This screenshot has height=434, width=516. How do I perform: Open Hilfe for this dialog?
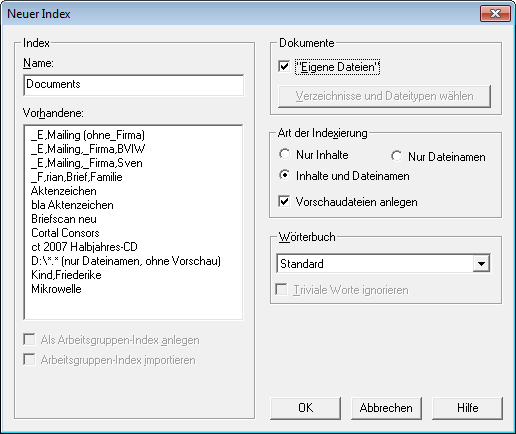coord(467,408)
